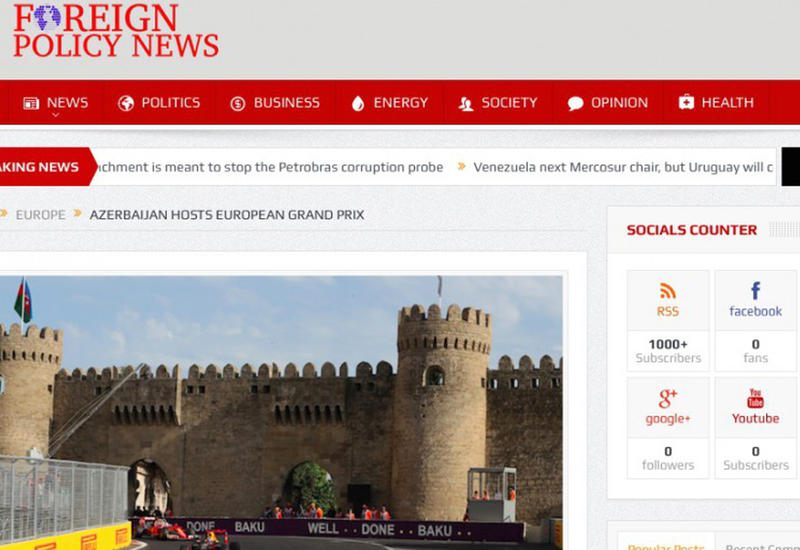Click the globe icon next to POLITICS

click(126, 103)
